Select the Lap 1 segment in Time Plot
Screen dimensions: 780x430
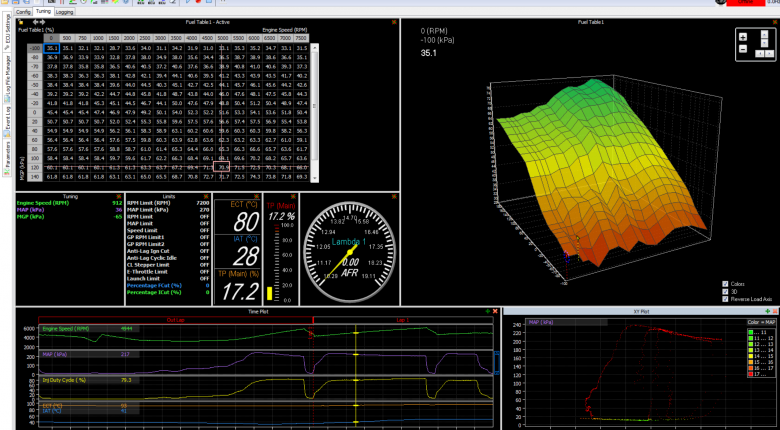[403, 320]
